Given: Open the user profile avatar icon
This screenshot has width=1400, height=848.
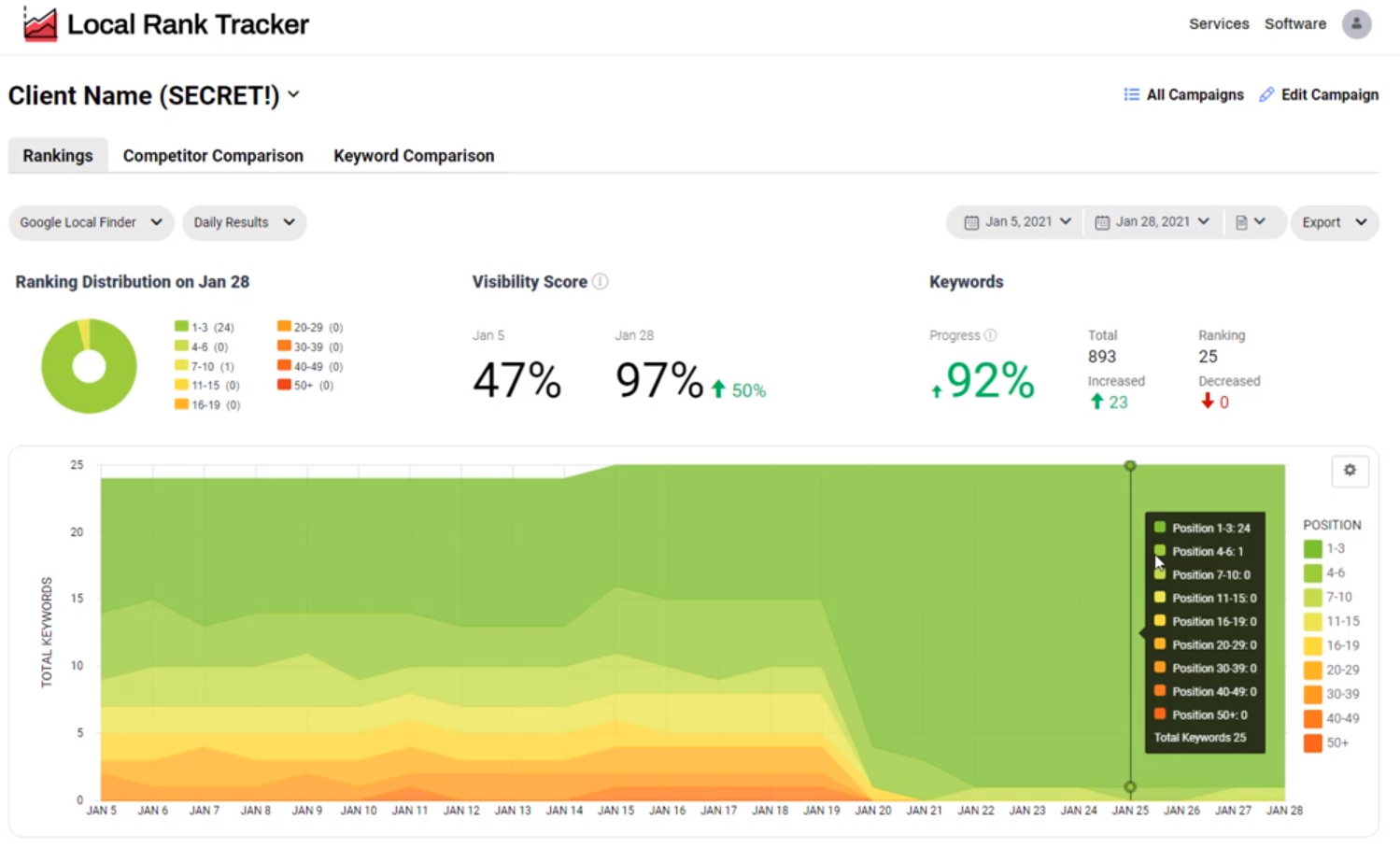Looking at the screenshot, I should pyautogui.click(x=1356, y=24).
